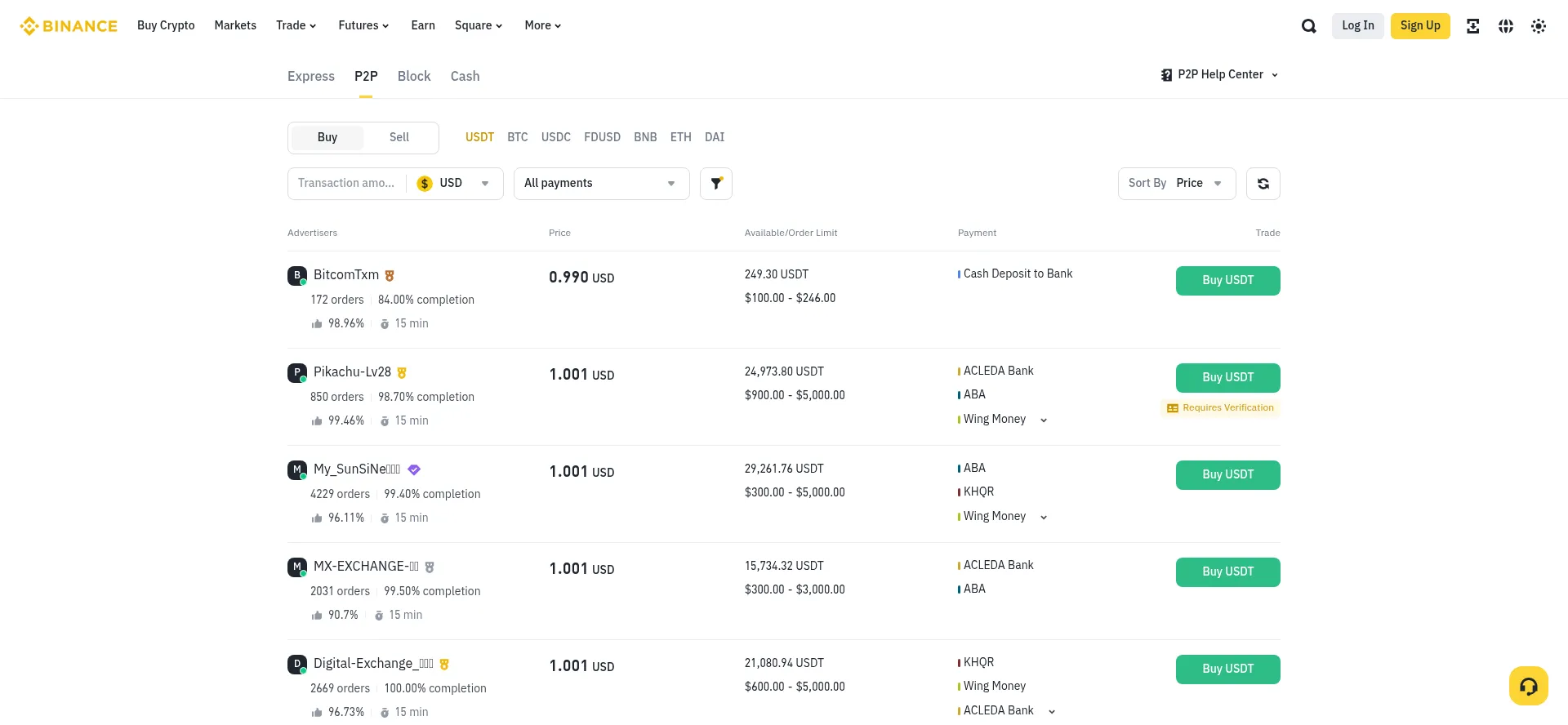Select the BNB coin tab
The width and height of the screenshot is (1568, 725).
pos(645,138)
